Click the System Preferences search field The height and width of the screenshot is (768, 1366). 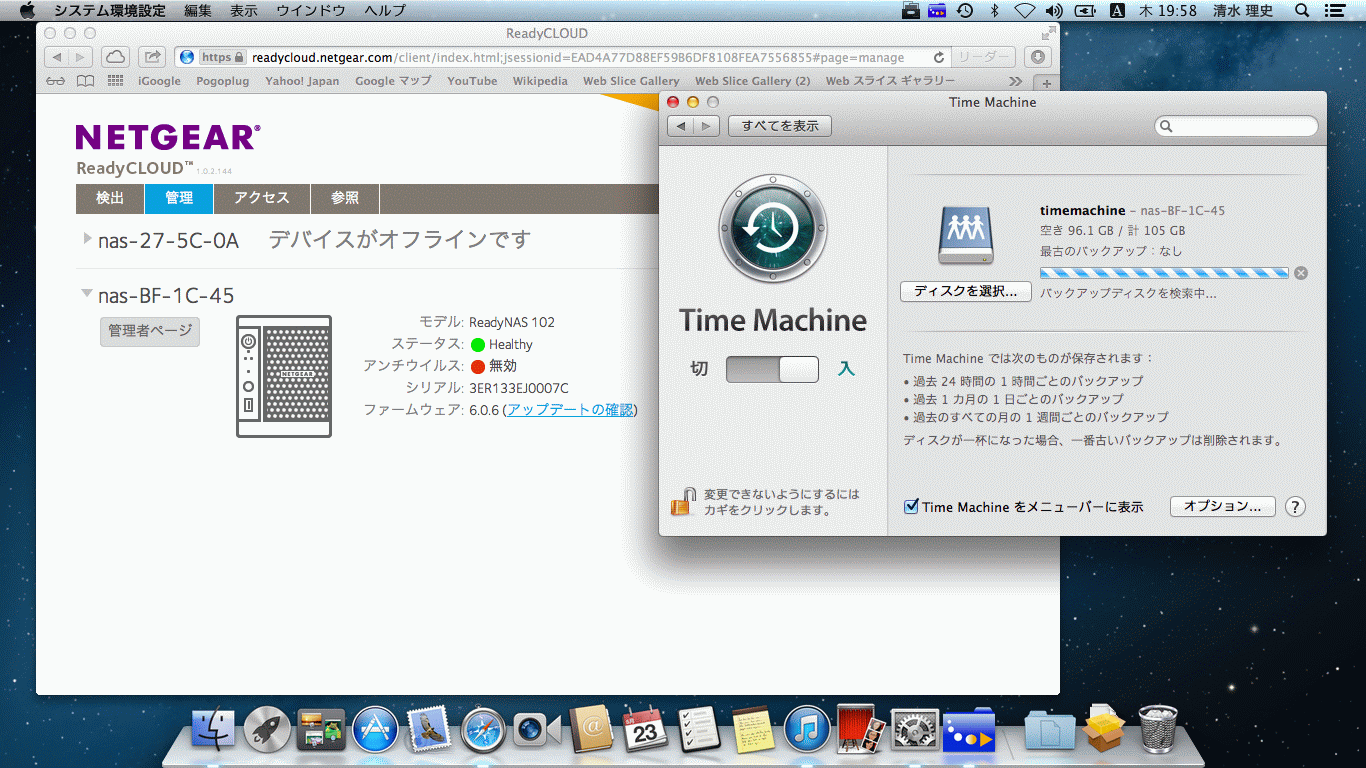[x=1236, y=126]
